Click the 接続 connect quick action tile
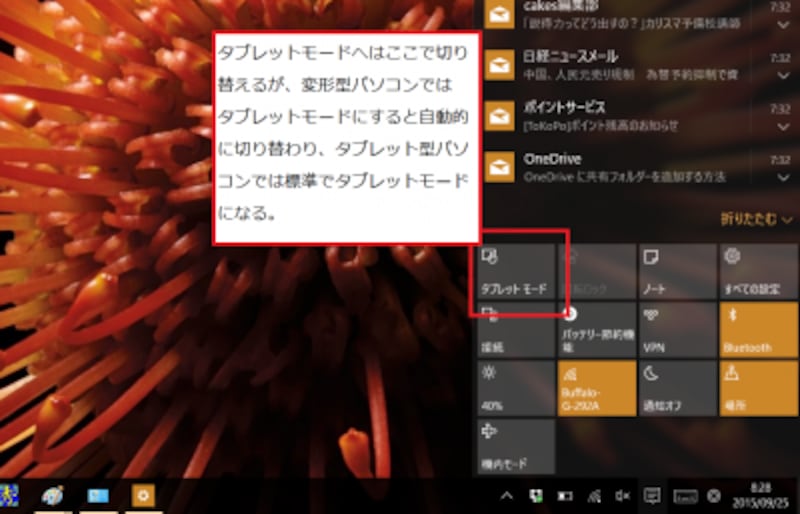 tap(516, 330)
